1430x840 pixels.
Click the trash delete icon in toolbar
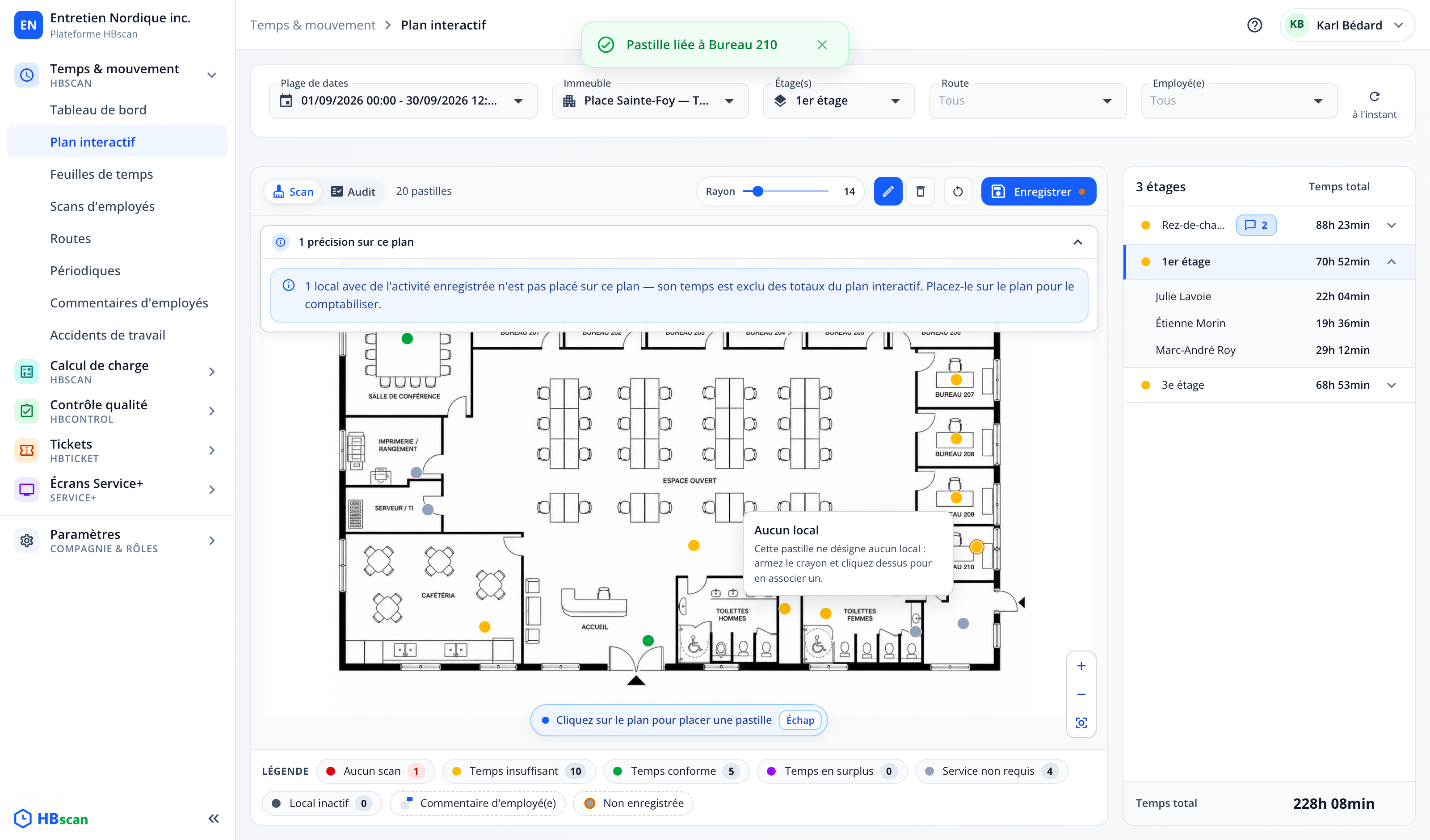click(x=921, y=191)
